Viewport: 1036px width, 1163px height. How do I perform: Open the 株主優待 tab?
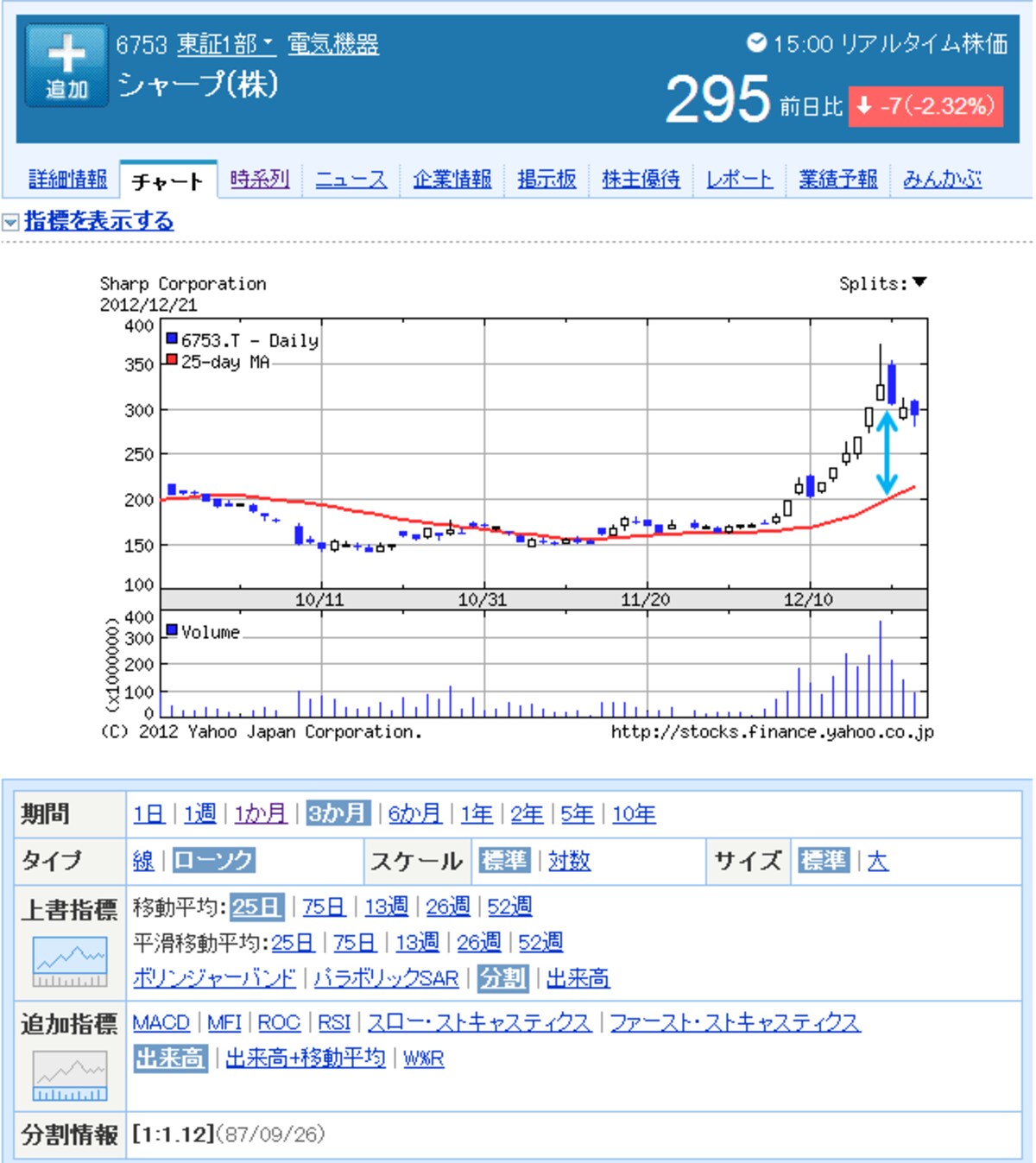tap(641, 180)
